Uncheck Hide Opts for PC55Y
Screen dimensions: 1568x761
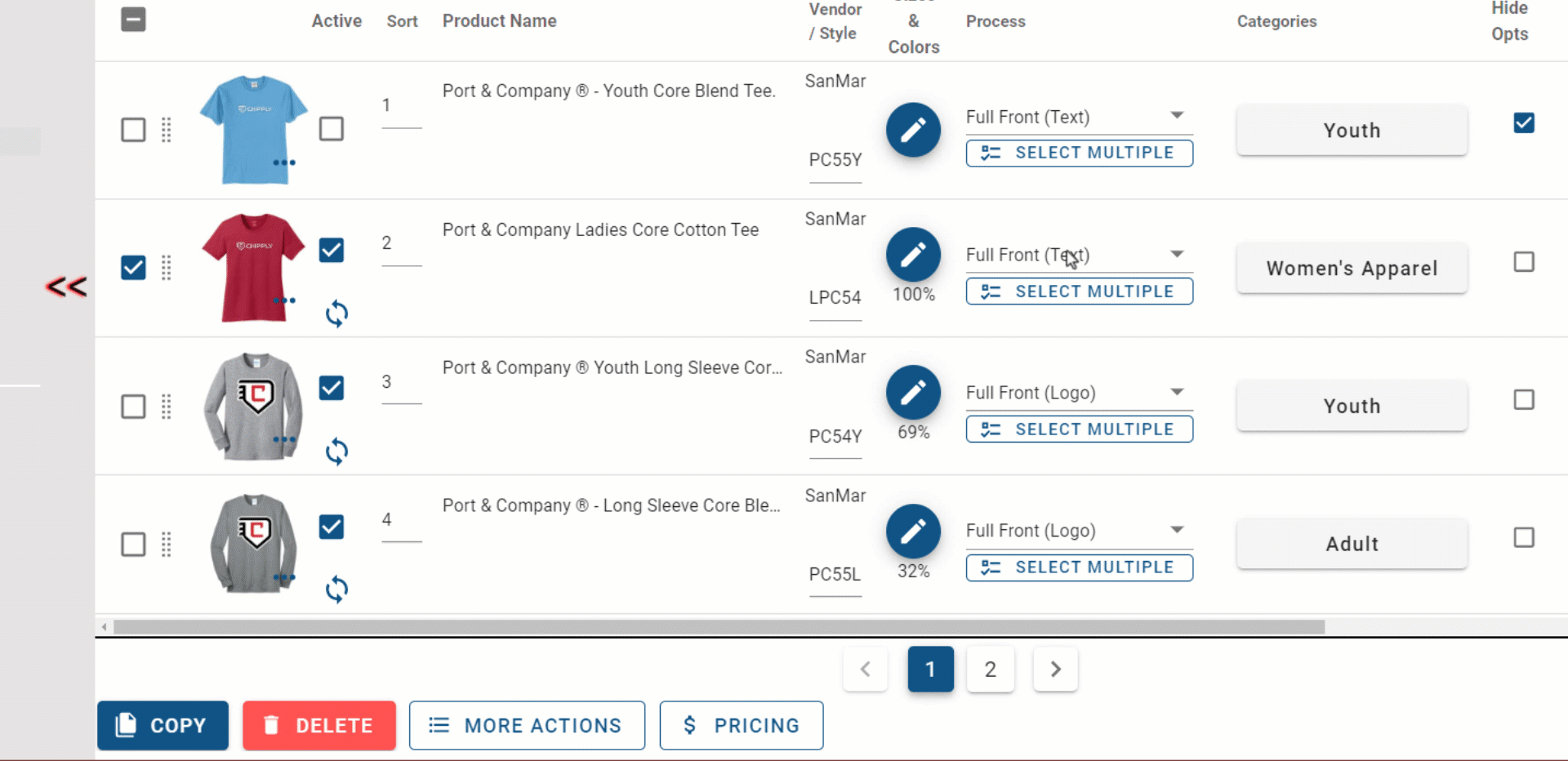coord(1524,123)
